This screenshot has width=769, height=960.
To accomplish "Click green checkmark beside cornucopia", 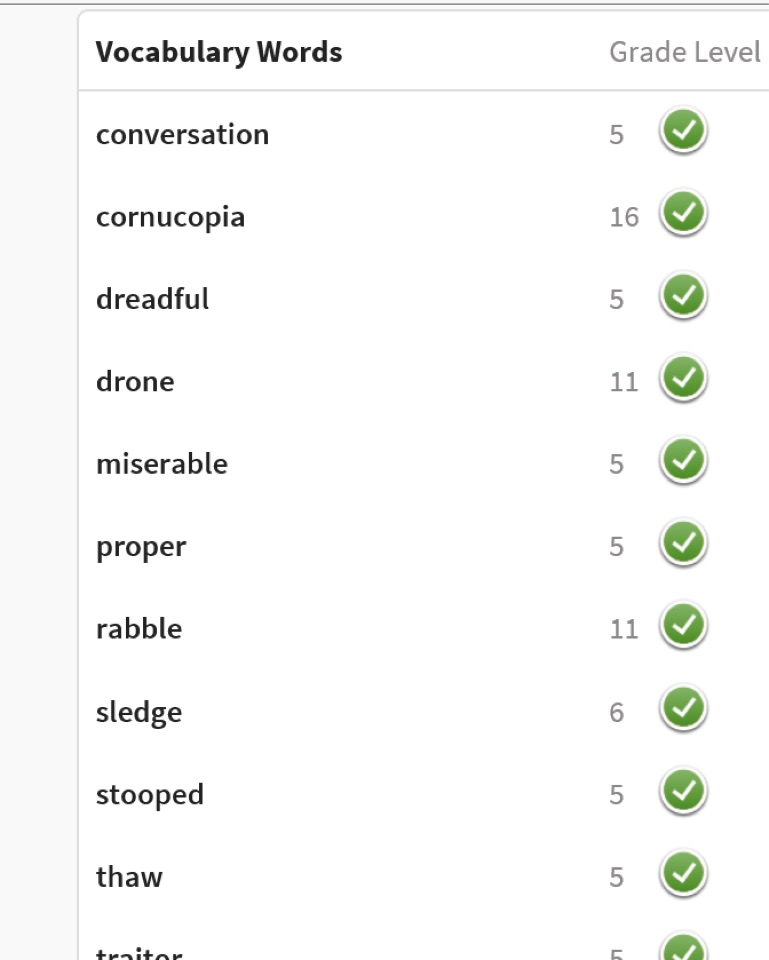I will 683,213.
